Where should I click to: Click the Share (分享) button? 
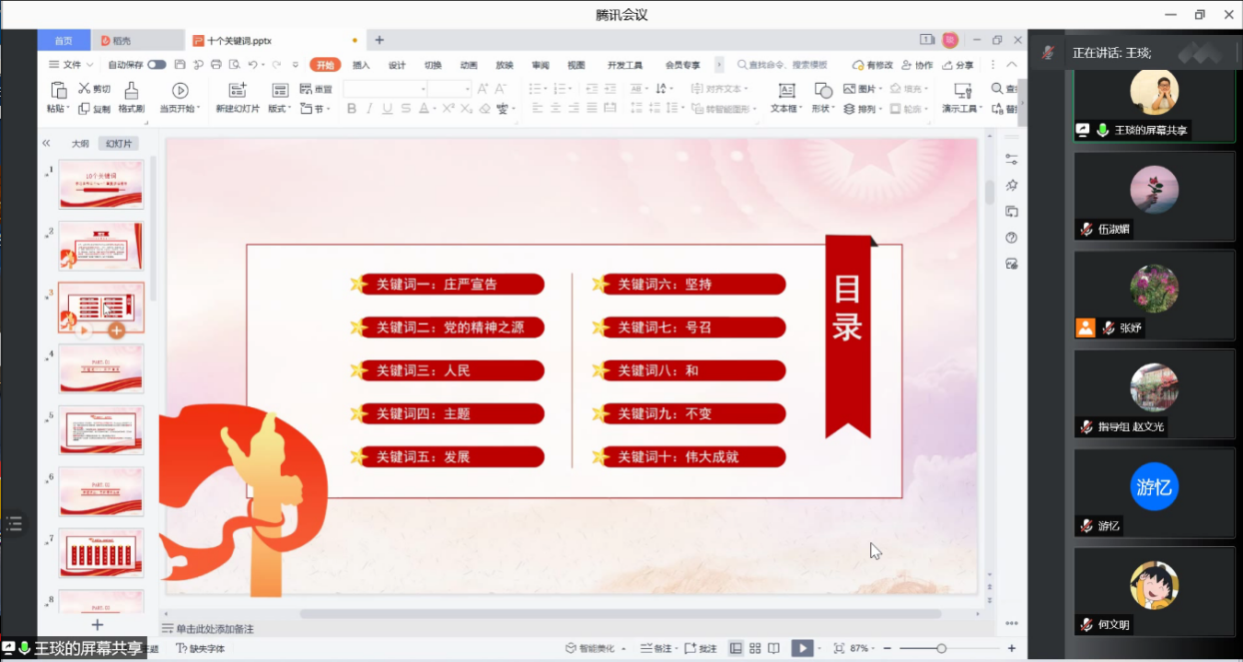tap(957, 65)
